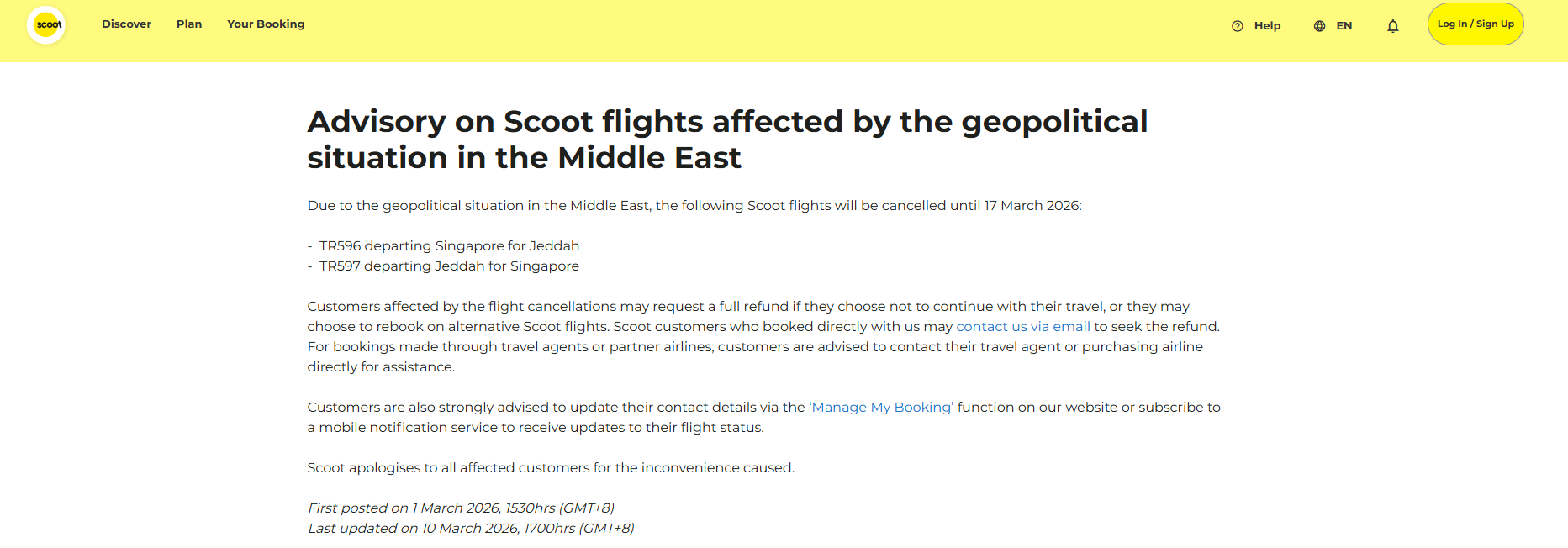The height and width of the screenshot is (548, 1568).
Task: Click the 'First posted on' date line
Action: (x=461, y=508)
